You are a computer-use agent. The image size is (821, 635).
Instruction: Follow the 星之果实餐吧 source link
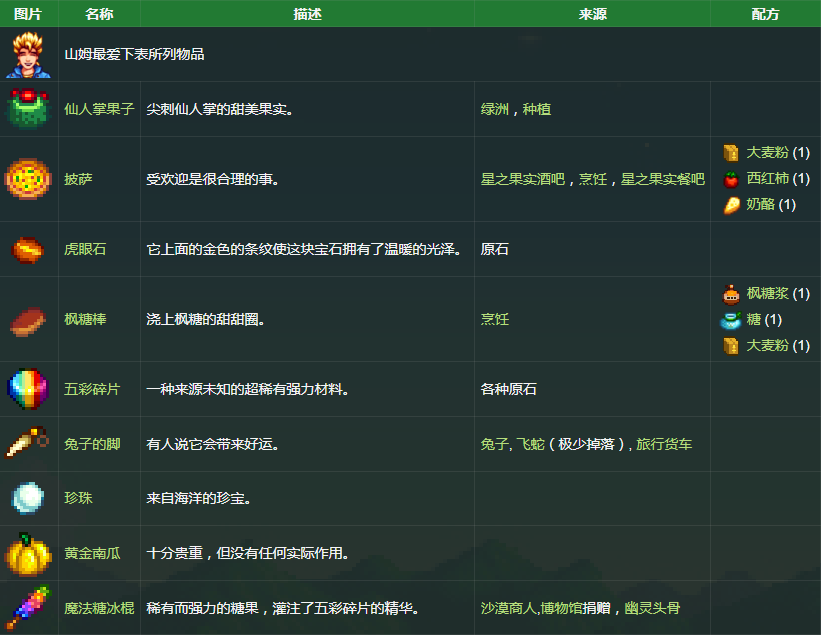[x=663, y=179]
